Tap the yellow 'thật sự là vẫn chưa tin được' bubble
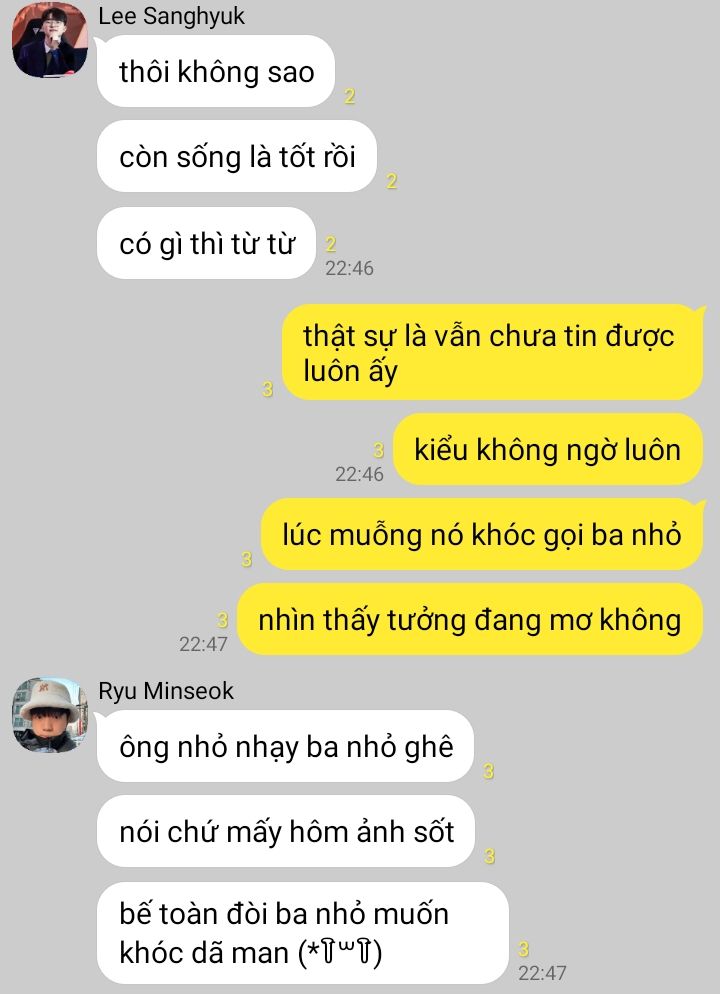 pyautogui.click(x=493, y=352)
